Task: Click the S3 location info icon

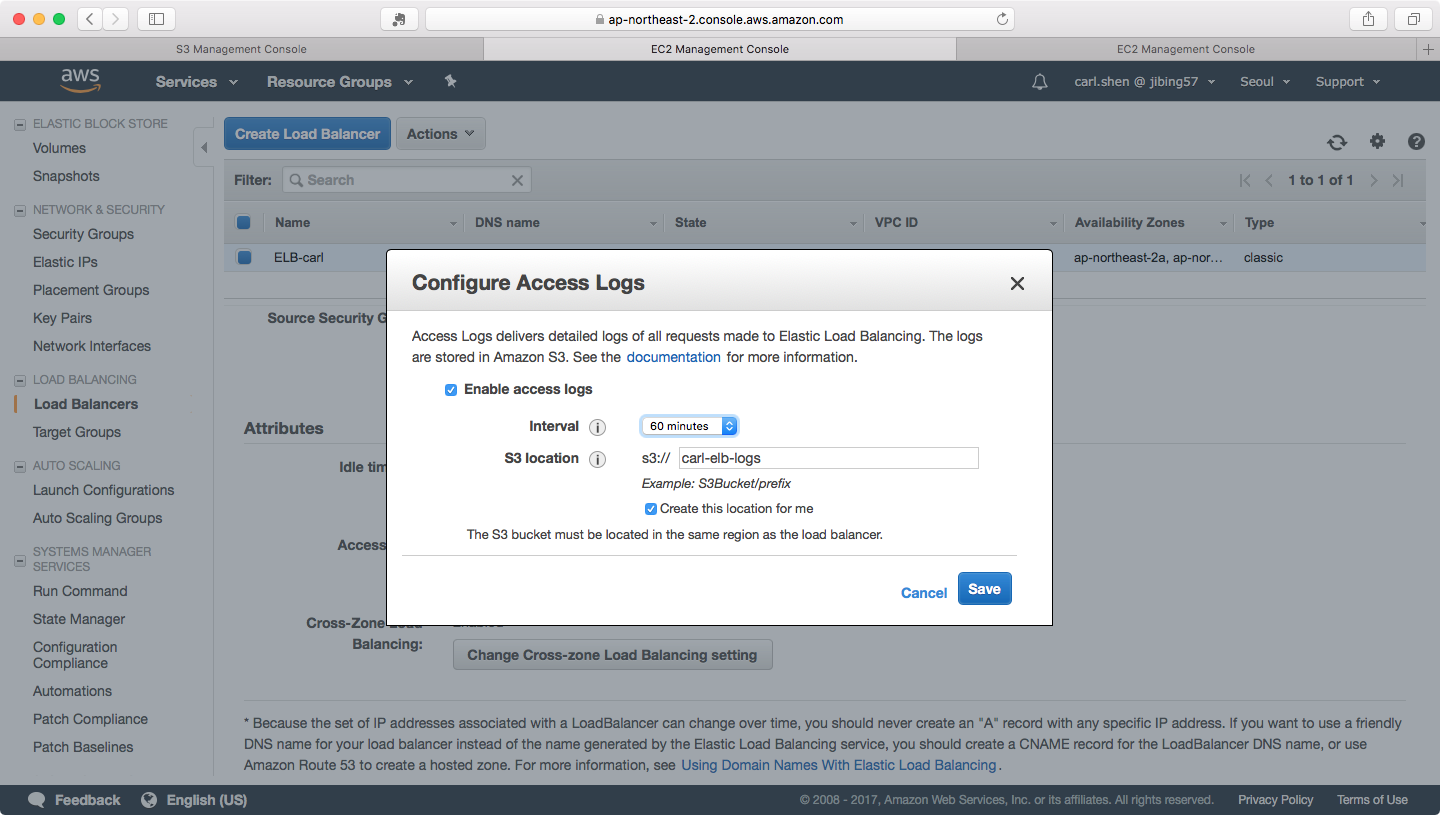Action: pyautogui.click(x=597, y=459)
